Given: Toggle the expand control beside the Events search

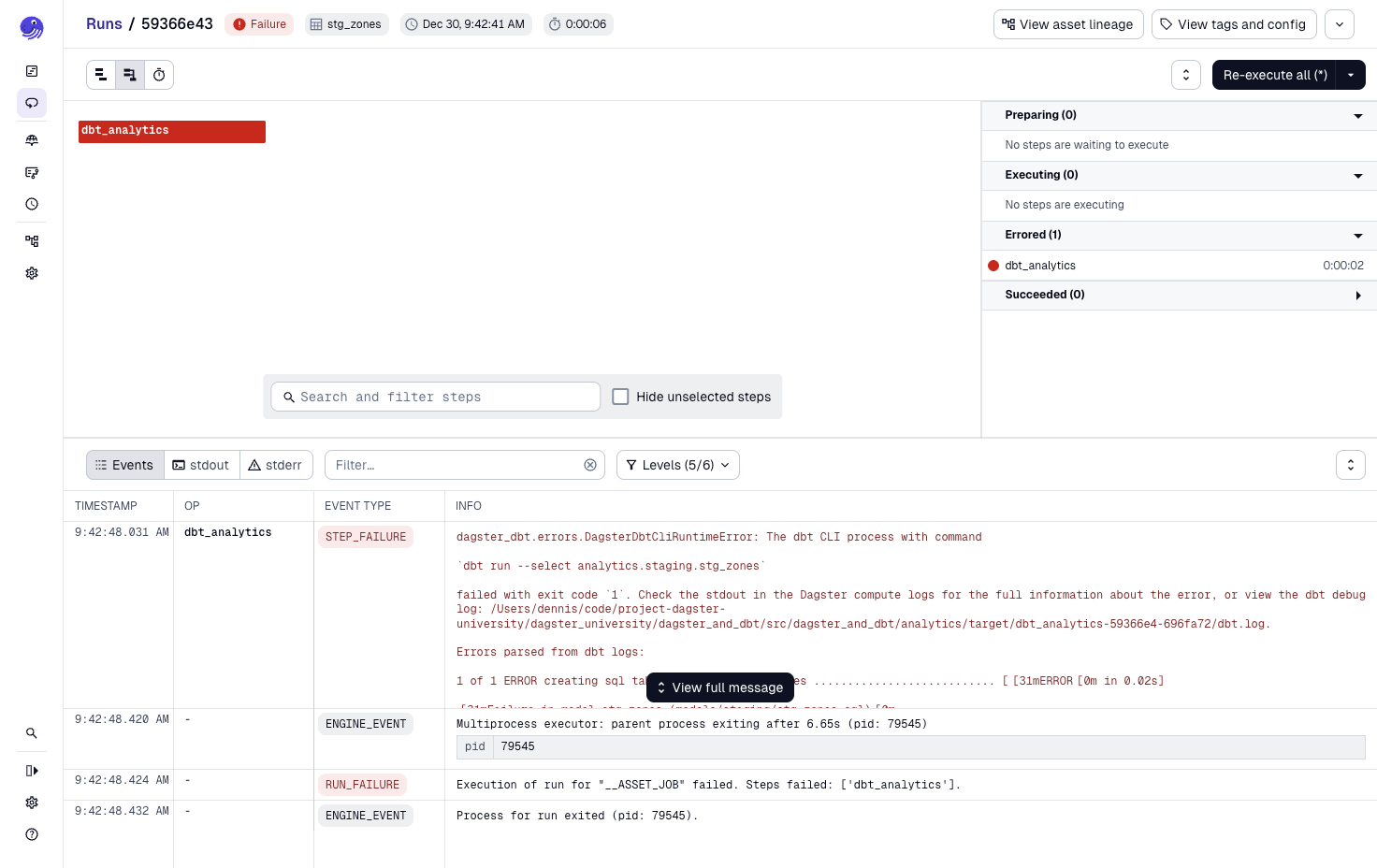Looking at the screenshot, I should coord(1350,465).
